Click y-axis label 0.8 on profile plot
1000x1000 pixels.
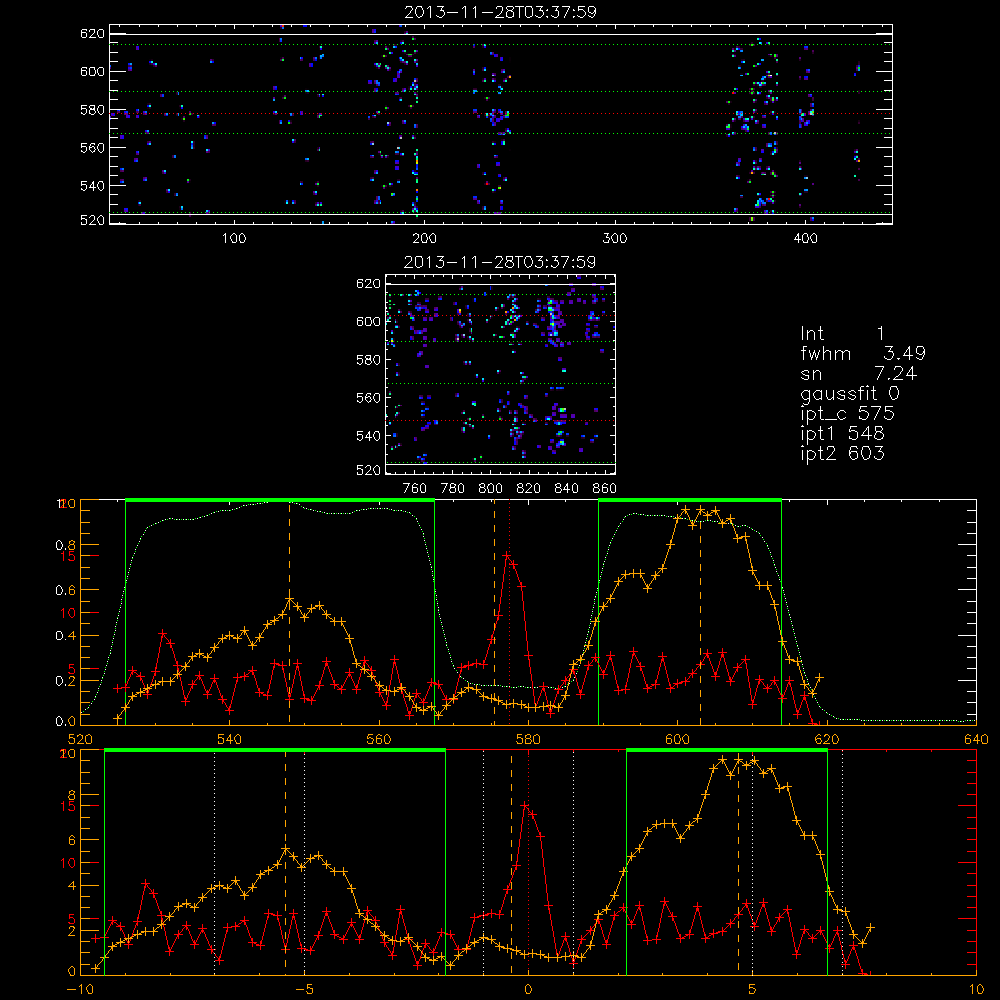(x=65, y=545)
